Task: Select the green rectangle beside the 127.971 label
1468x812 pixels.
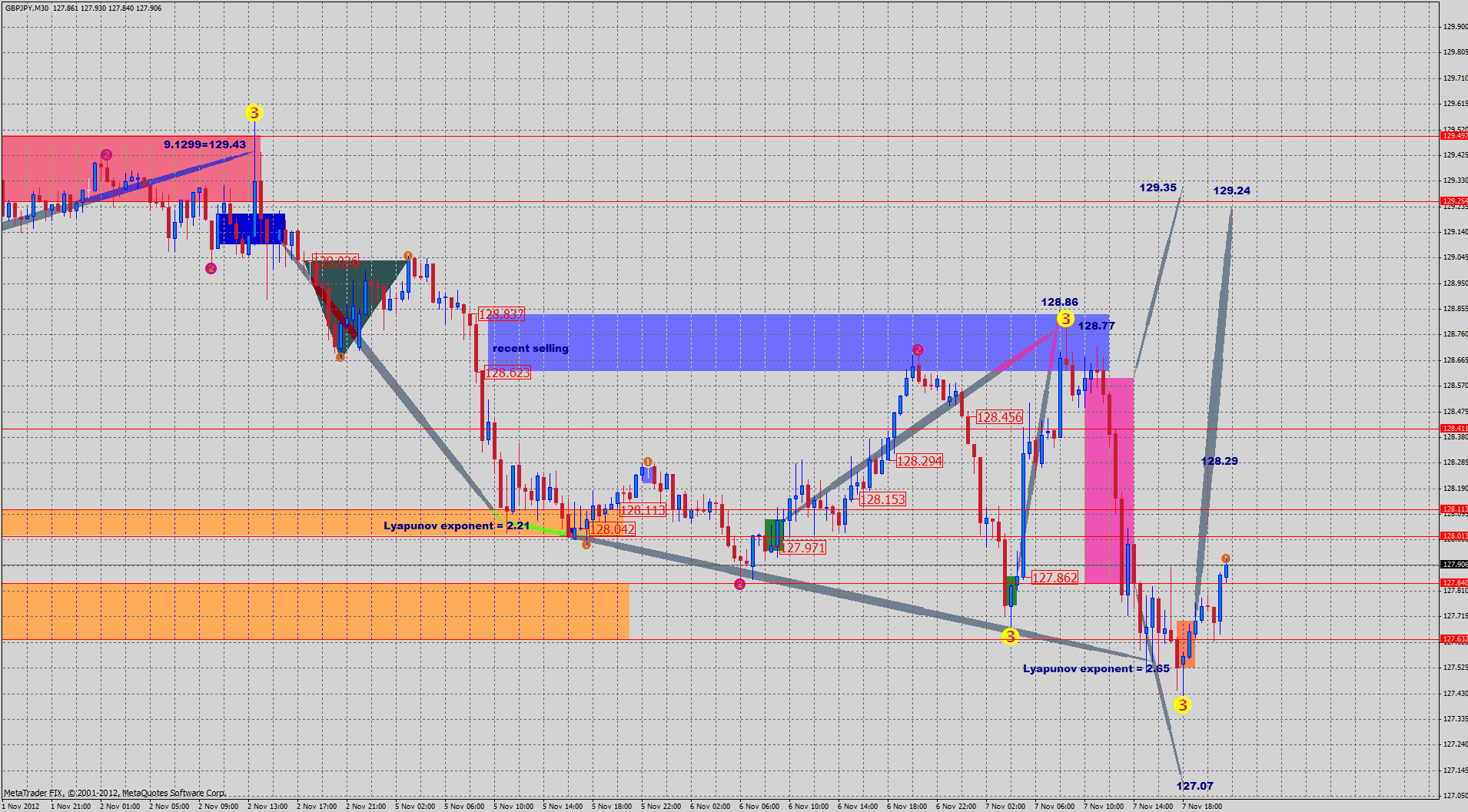Action: [774, 535]
